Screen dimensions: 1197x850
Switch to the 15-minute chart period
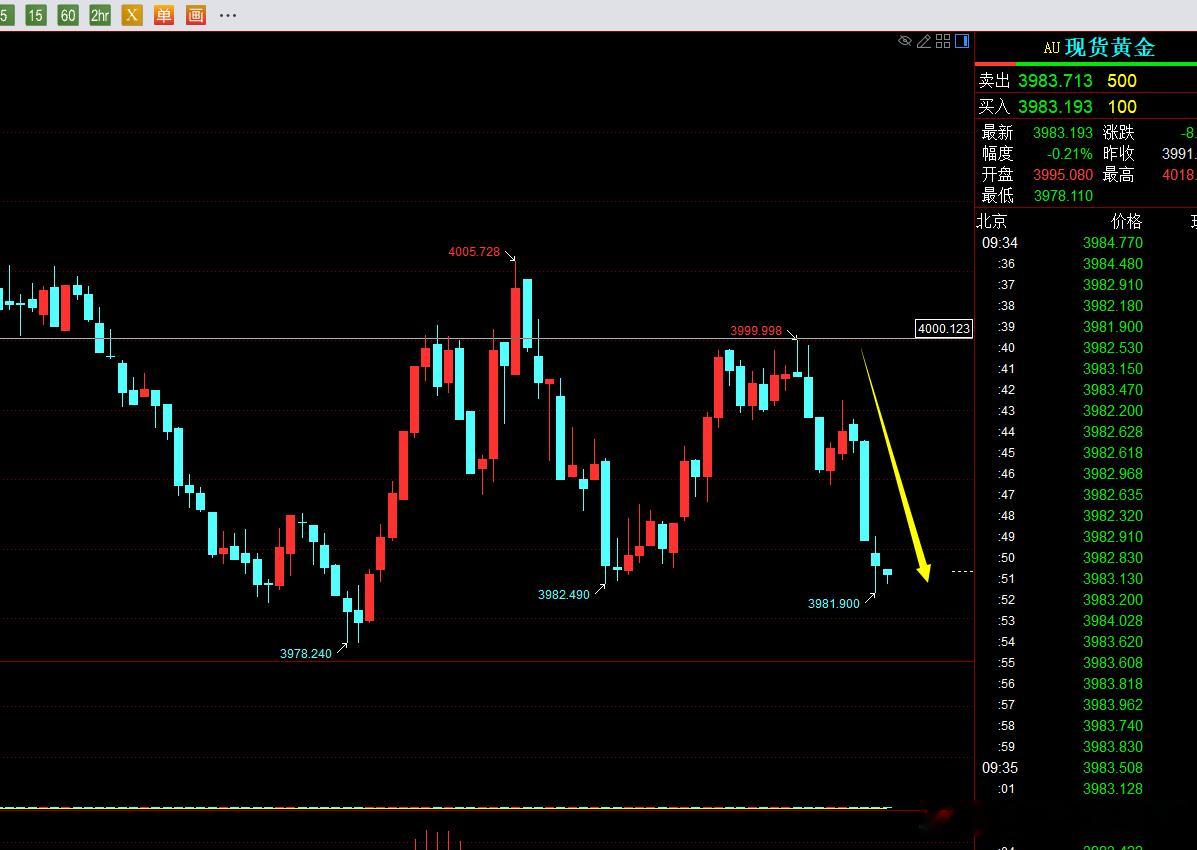(x=35, y=15)
